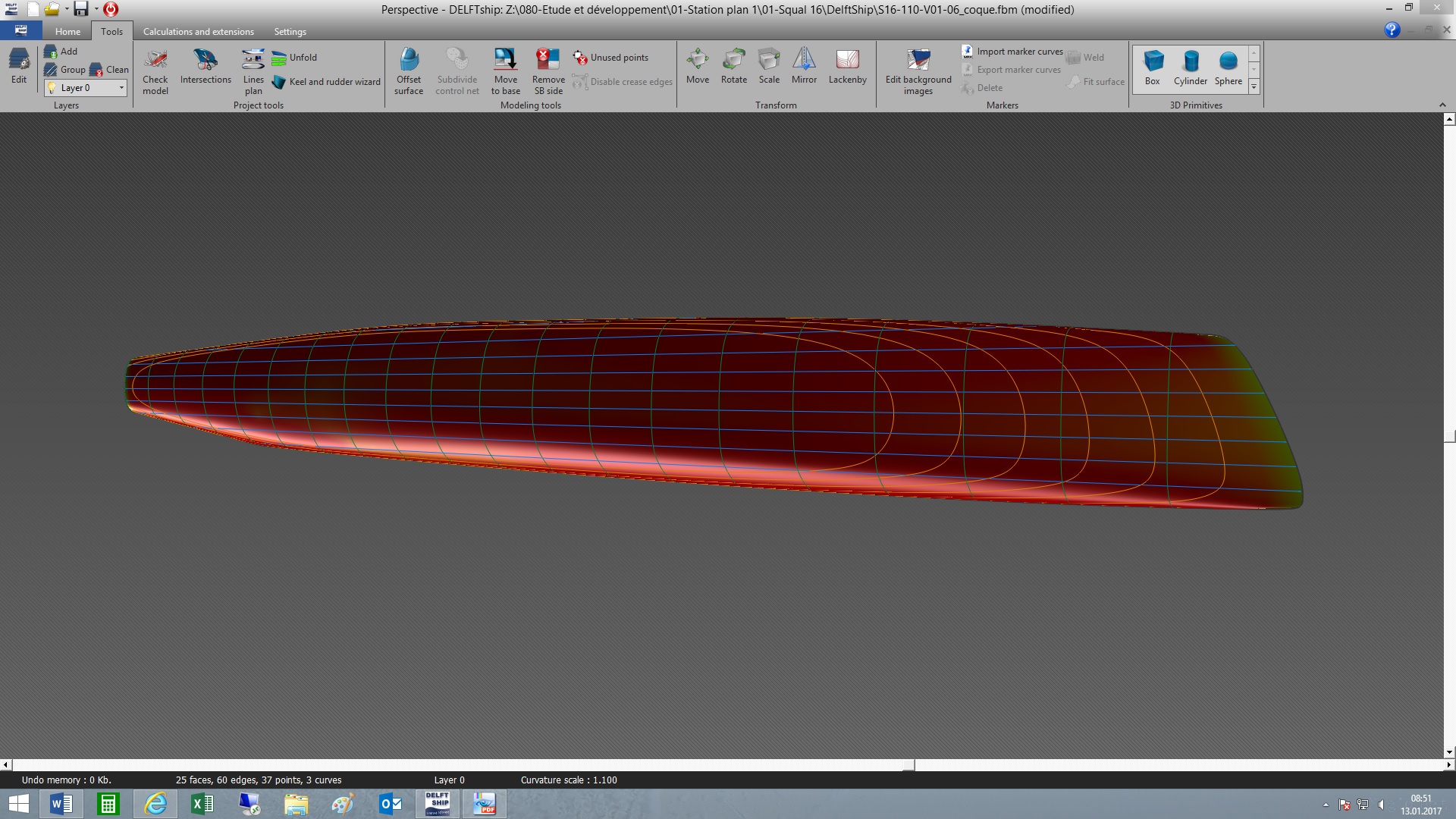Open the application file menu button
Viewport: 1456px width, 819px height.
tap(20, 31)
